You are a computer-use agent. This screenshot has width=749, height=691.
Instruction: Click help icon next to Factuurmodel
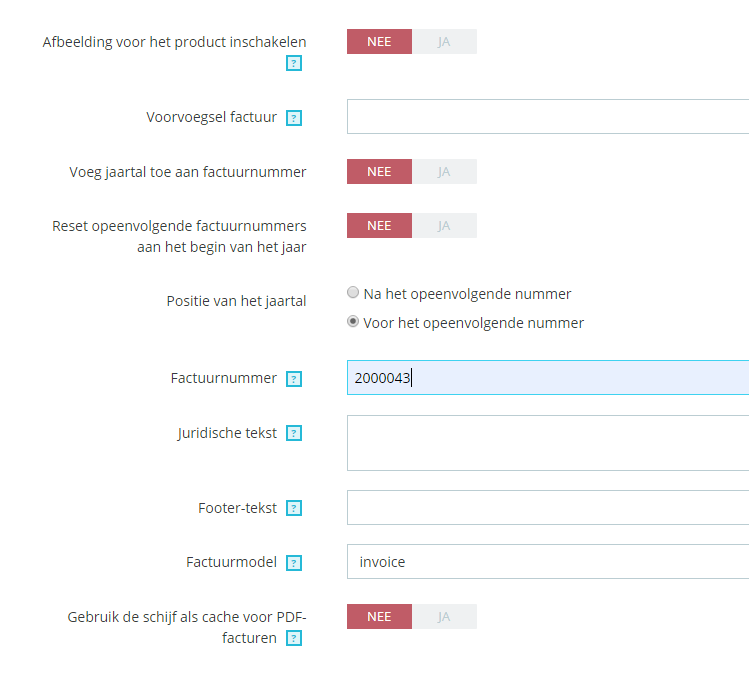[x=294, y=563]
